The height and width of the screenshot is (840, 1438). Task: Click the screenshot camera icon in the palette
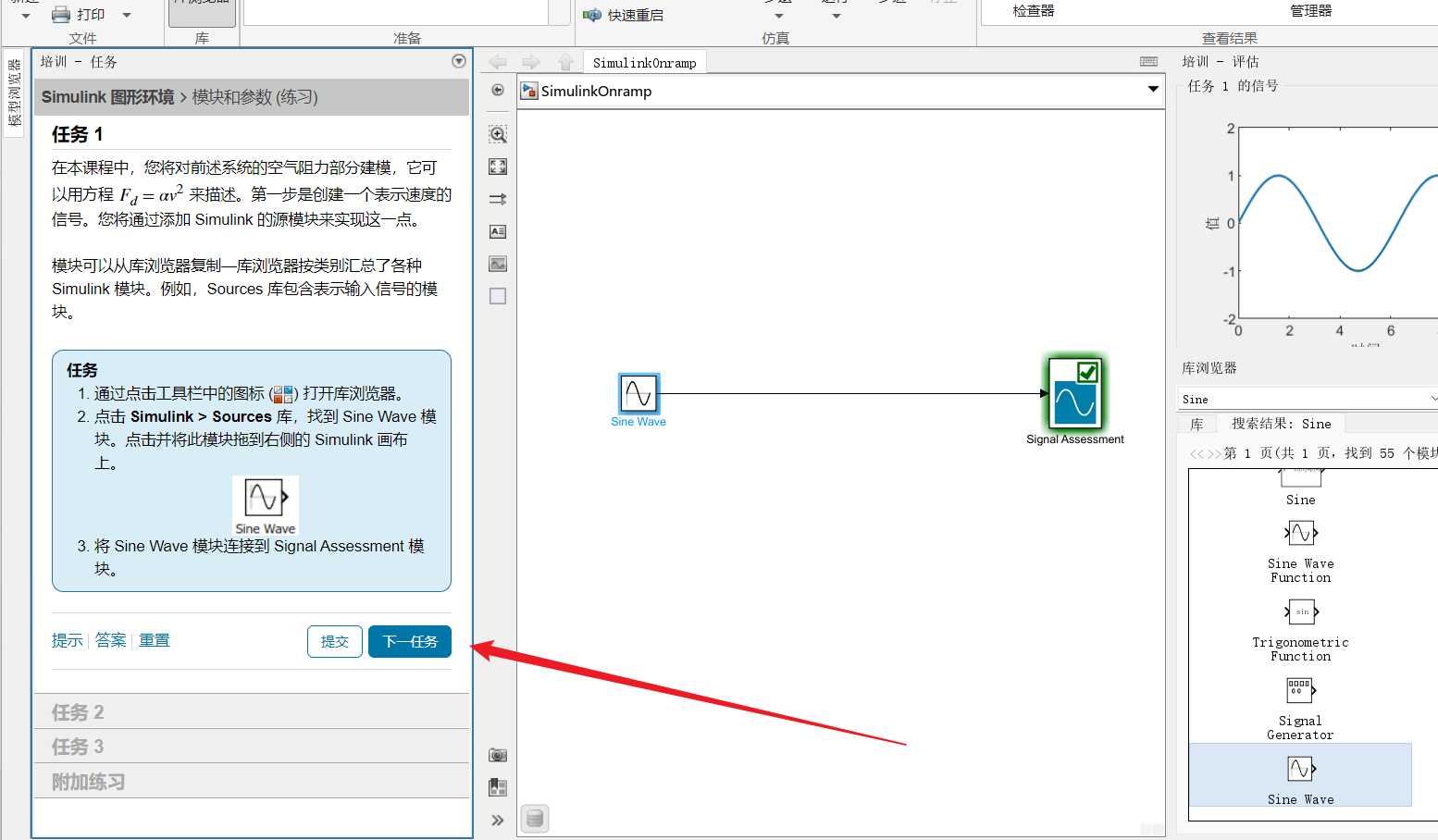498,755
